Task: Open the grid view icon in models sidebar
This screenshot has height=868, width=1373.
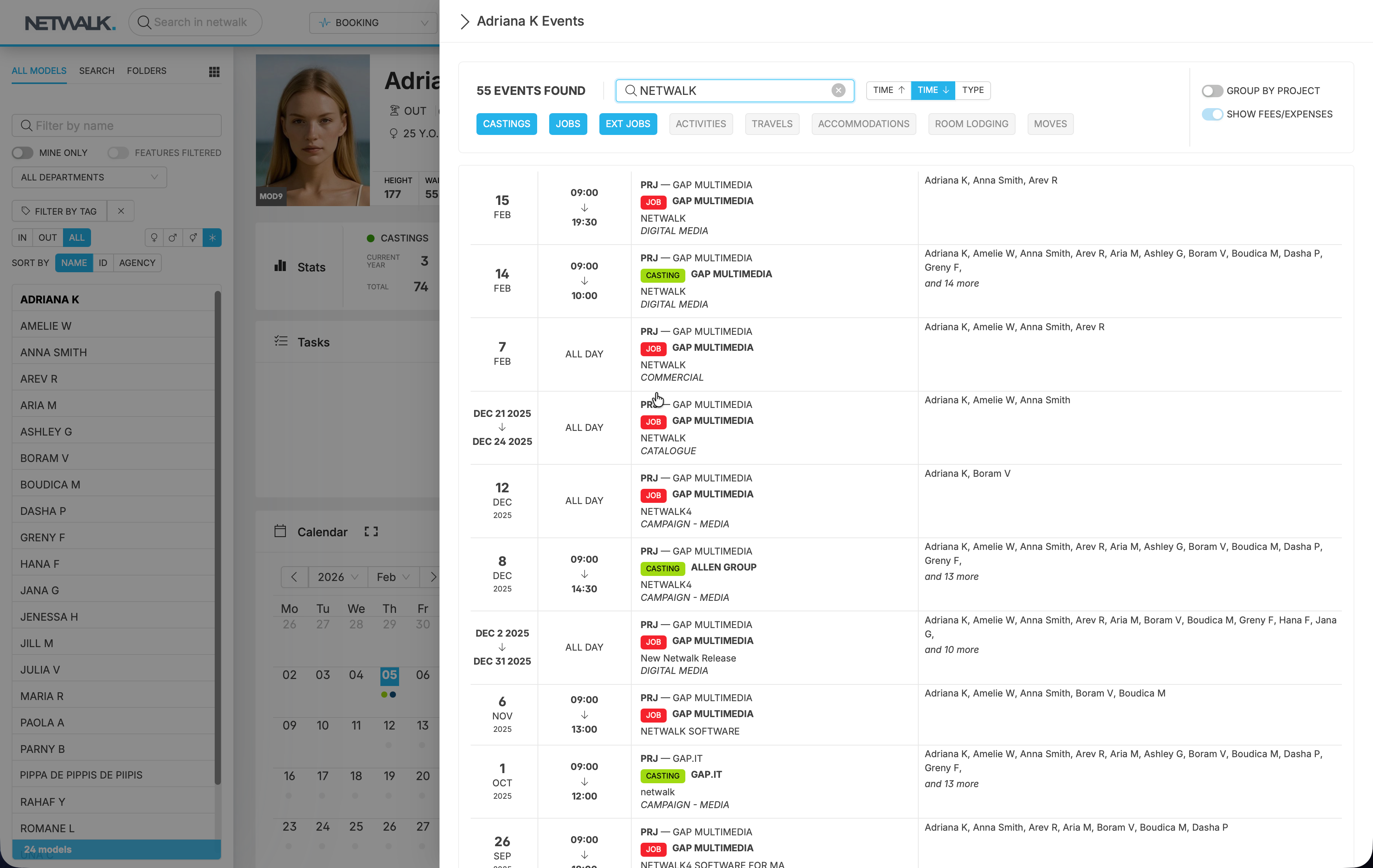Action: click(x=214, y=72)
